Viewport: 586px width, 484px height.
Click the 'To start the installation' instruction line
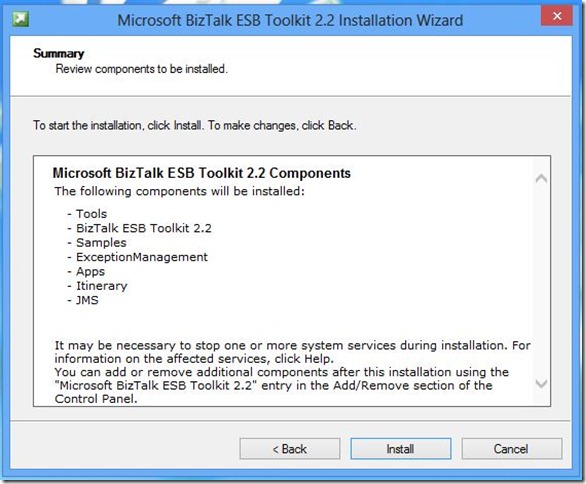[195, 125]
